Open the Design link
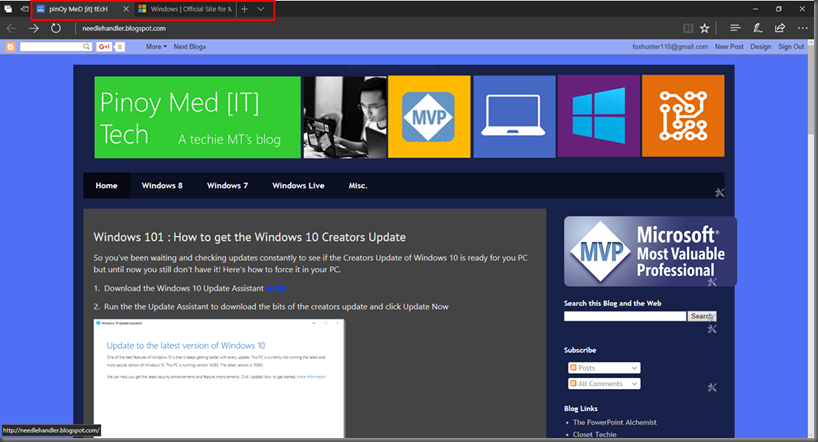818x442 pixels. pyautogui.click(x=760, y=46)
